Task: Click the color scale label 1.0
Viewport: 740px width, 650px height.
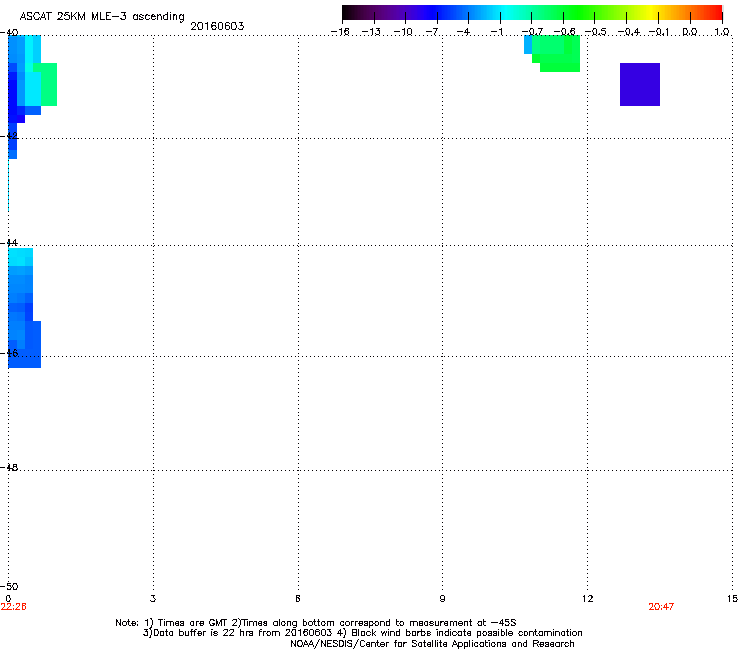Action: (722, 32)
